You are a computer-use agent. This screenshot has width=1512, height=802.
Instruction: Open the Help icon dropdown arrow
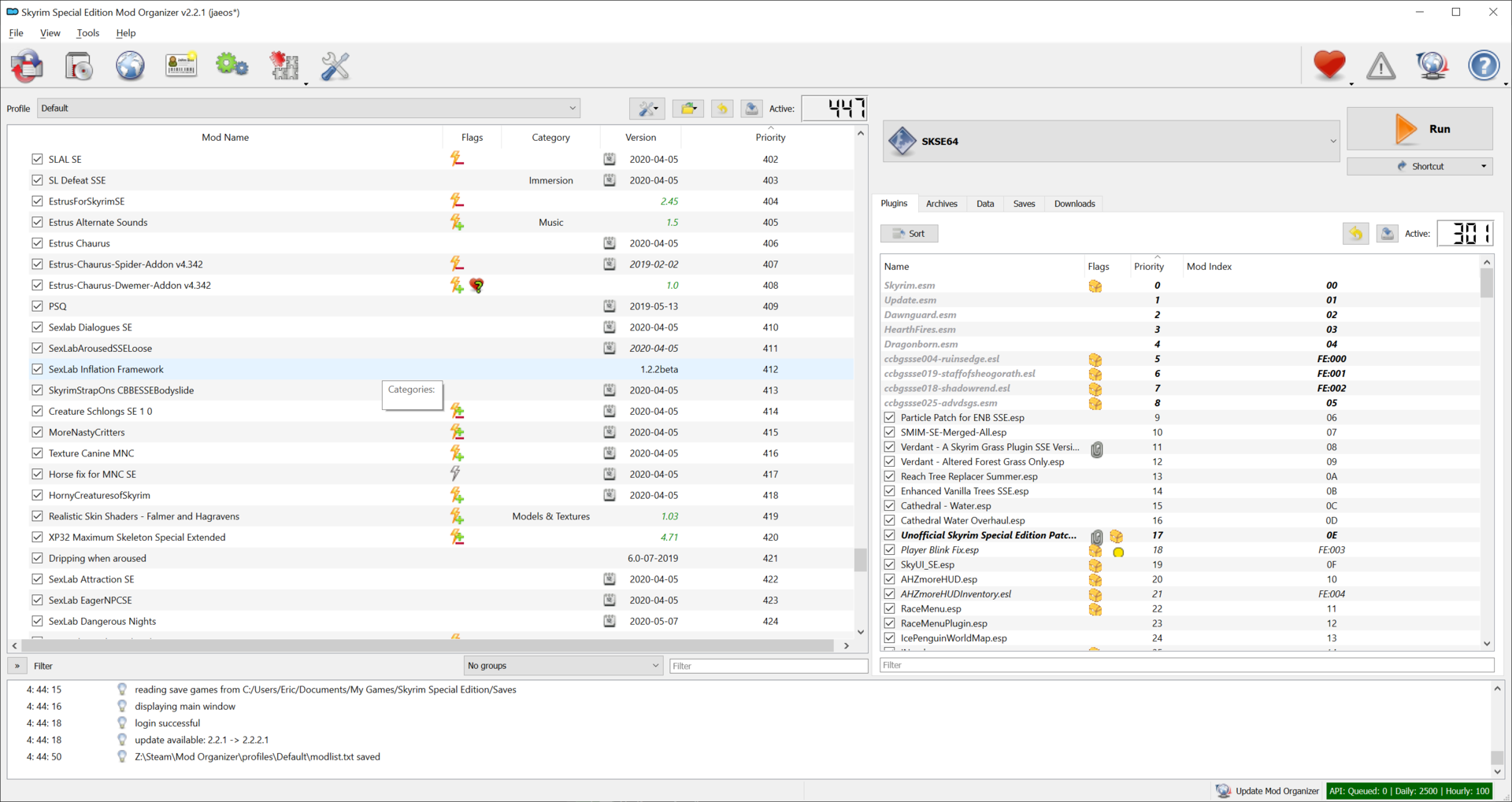click(1505, 83)
